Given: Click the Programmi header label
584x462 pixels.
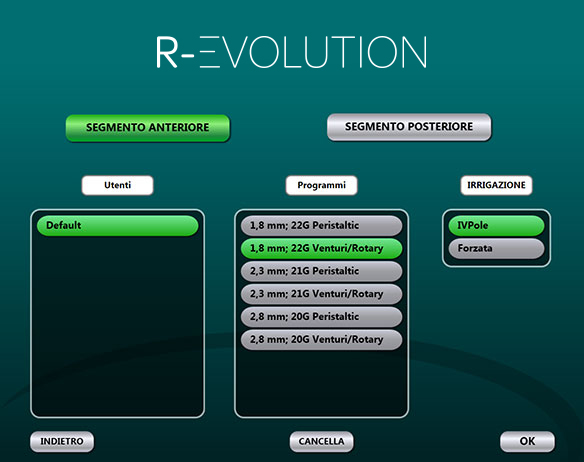Looking at the screenshot, I should (321, 185).
